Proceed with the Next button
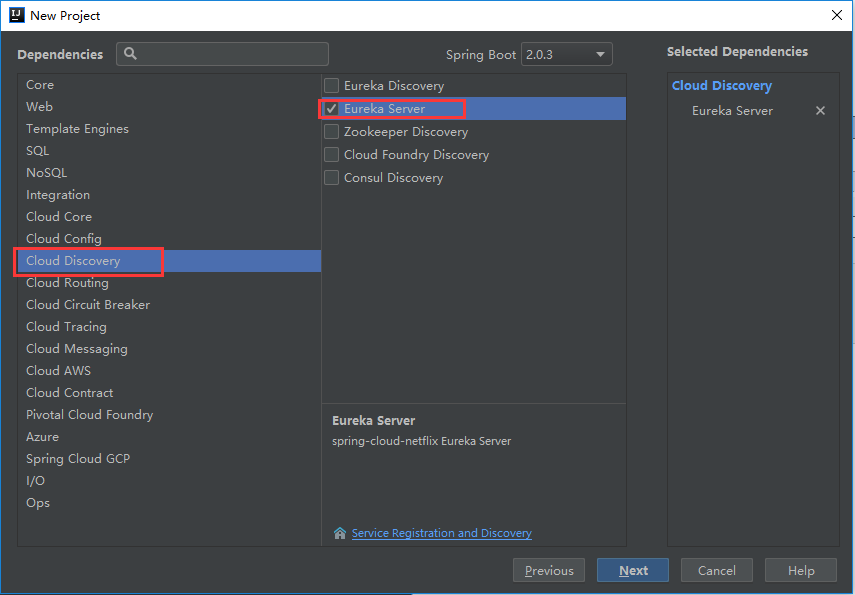This screenshot has width=855, height=595. pyautogui.click(x=633, y=570)
